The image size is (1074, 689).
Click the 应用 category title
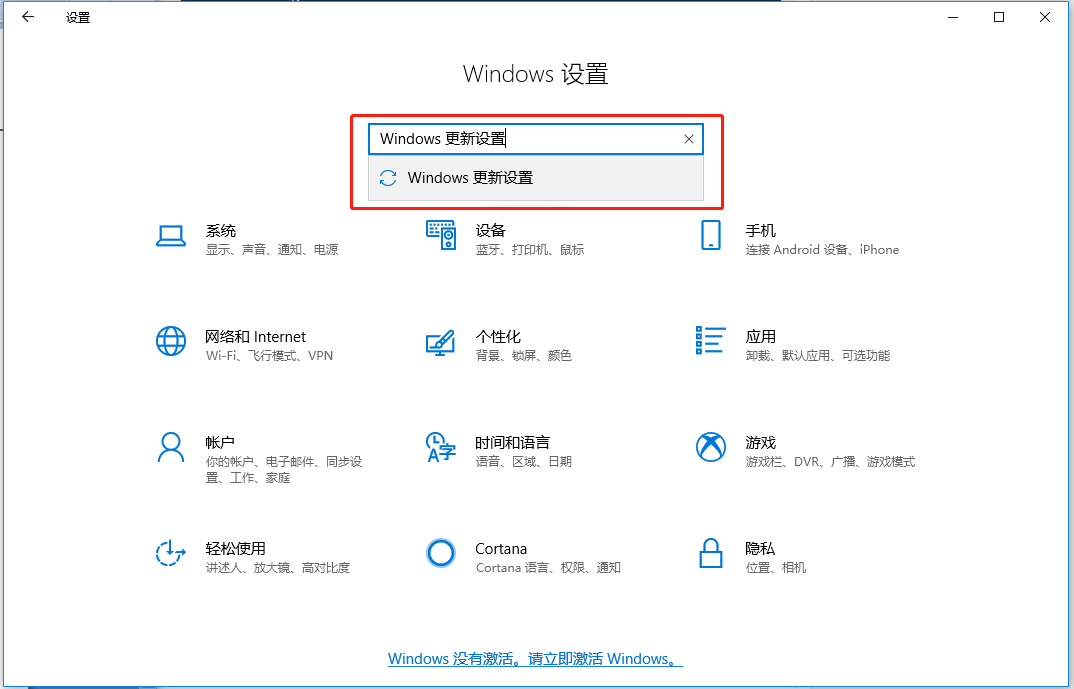coord(760,337)
